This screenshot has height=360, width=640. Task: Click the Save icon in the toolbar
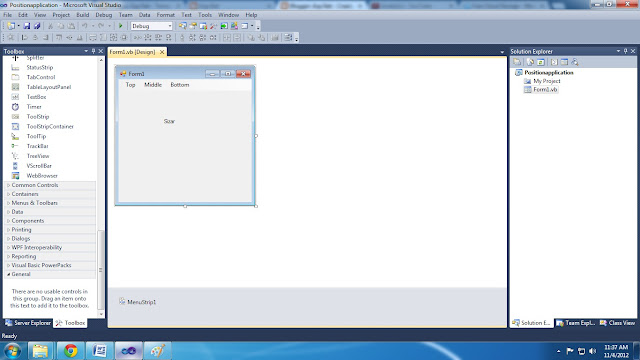tap(27, 26)
